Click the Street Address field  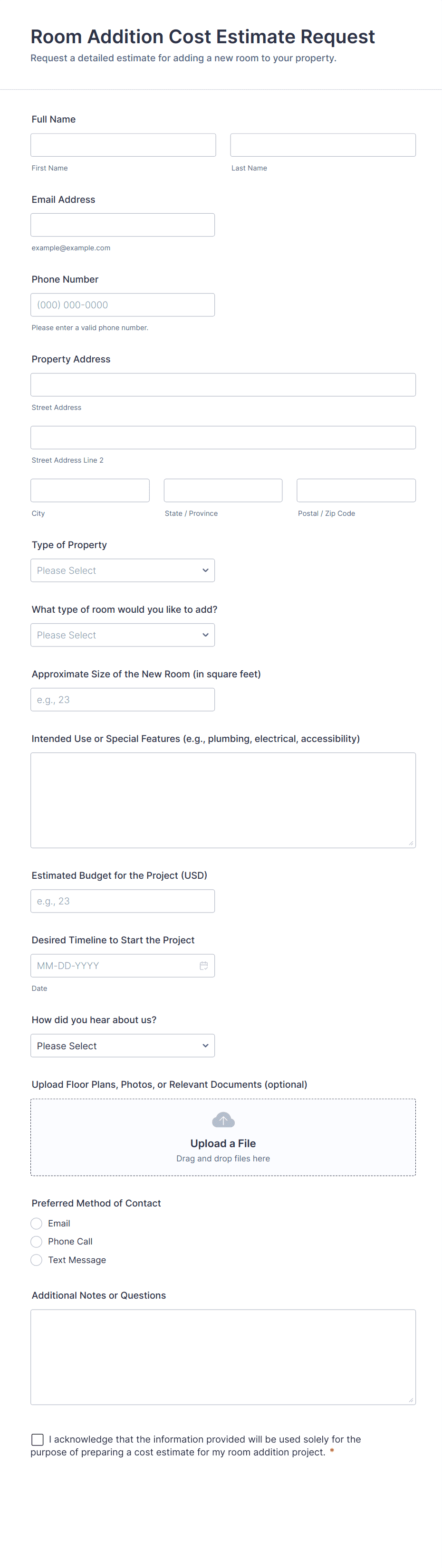click(223, 385)
